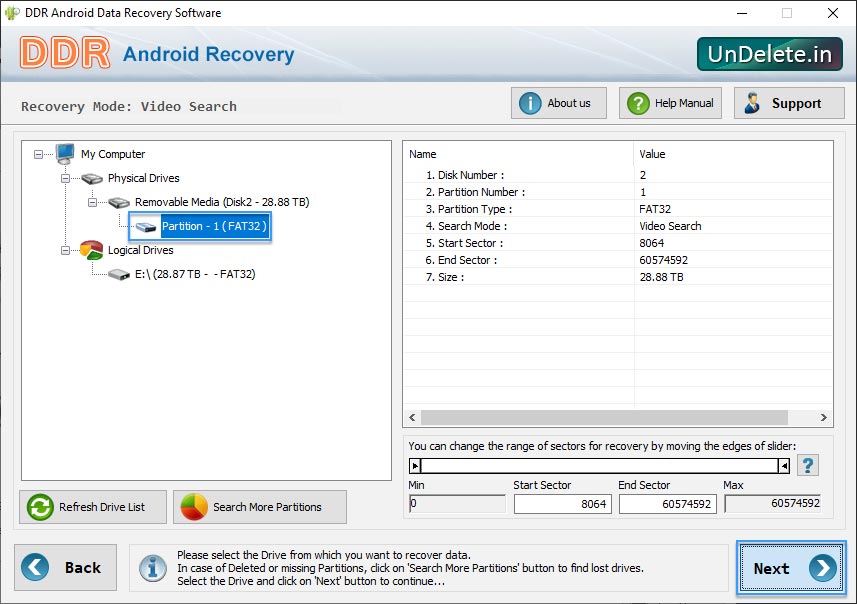Image resolution: width=857 pixels, height=604 pixels.
Task: Click the Value column header
Action: pos(733,154)
